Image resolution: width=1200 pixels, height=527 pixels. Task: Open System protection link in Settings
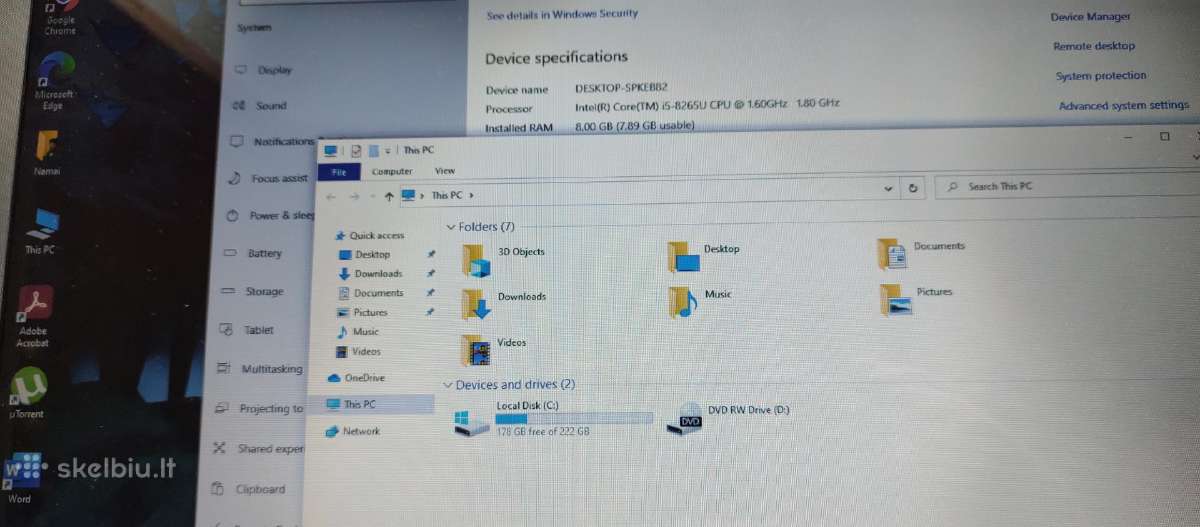(x=1101, y=76)
